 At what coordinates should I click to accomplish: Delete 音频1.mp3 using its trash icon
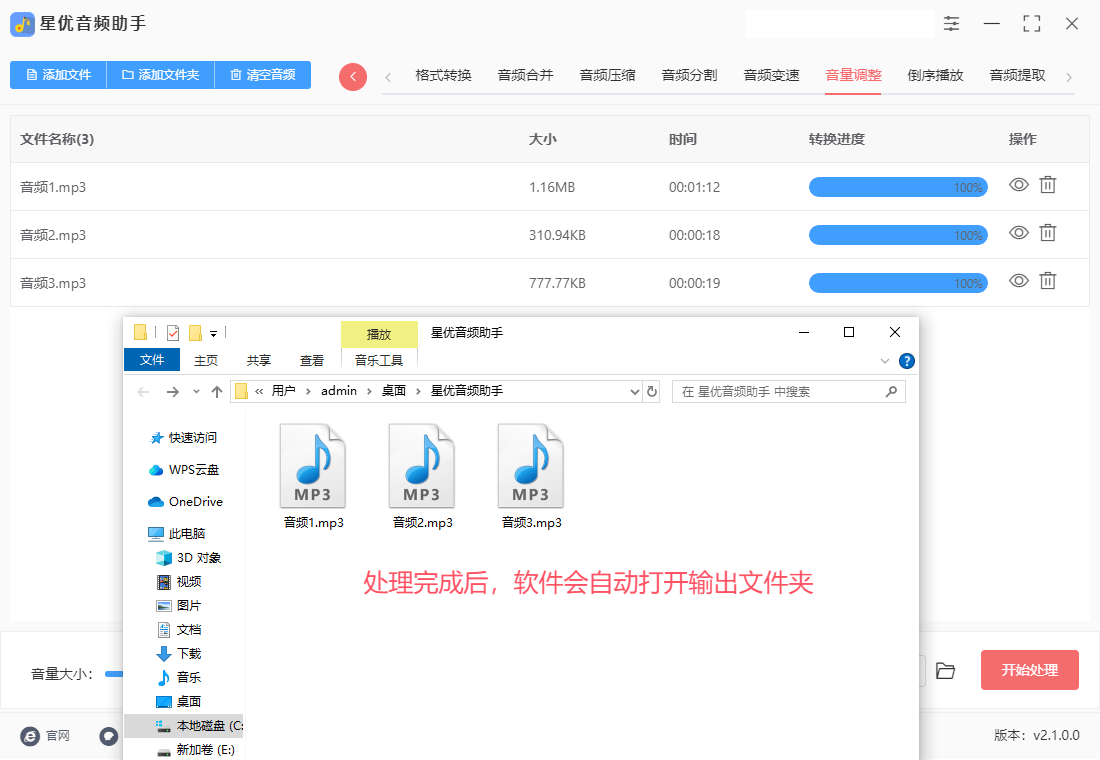click(x=1047, y=185)
